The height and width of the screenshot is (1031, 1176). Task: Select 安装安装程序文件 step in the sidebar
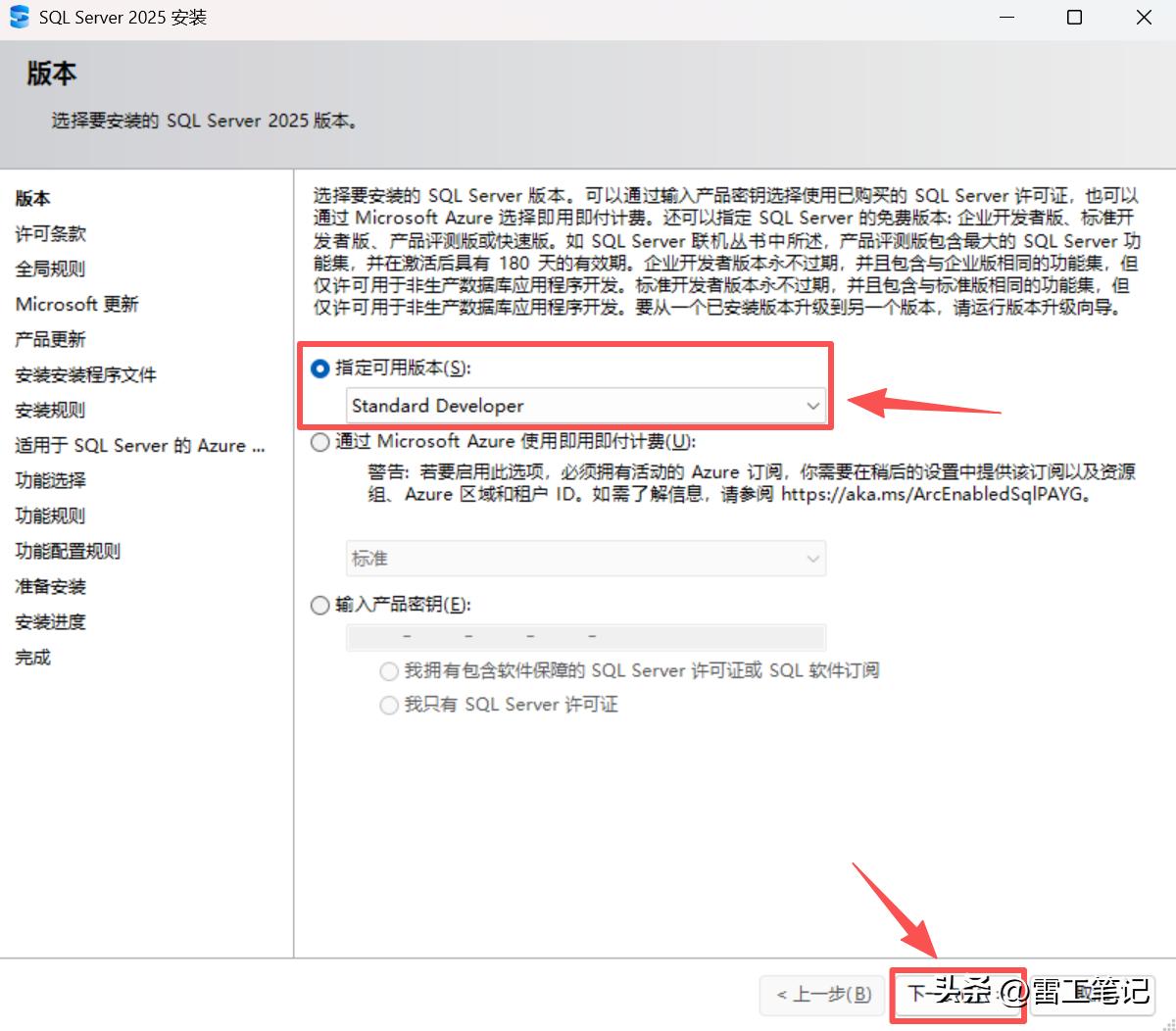pyautogui.click(x=86, y=374)
